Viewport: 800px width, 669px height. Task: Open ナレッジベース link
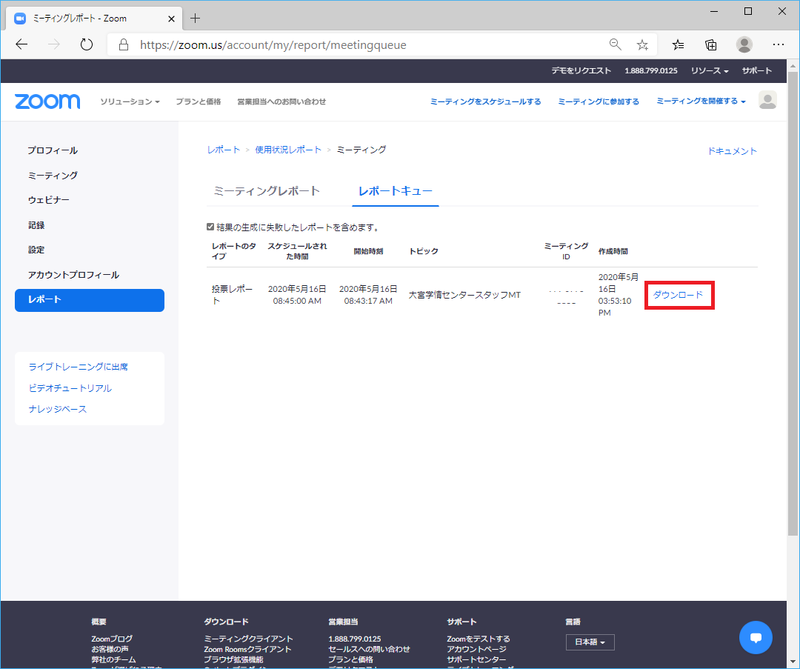pos(58,409)
